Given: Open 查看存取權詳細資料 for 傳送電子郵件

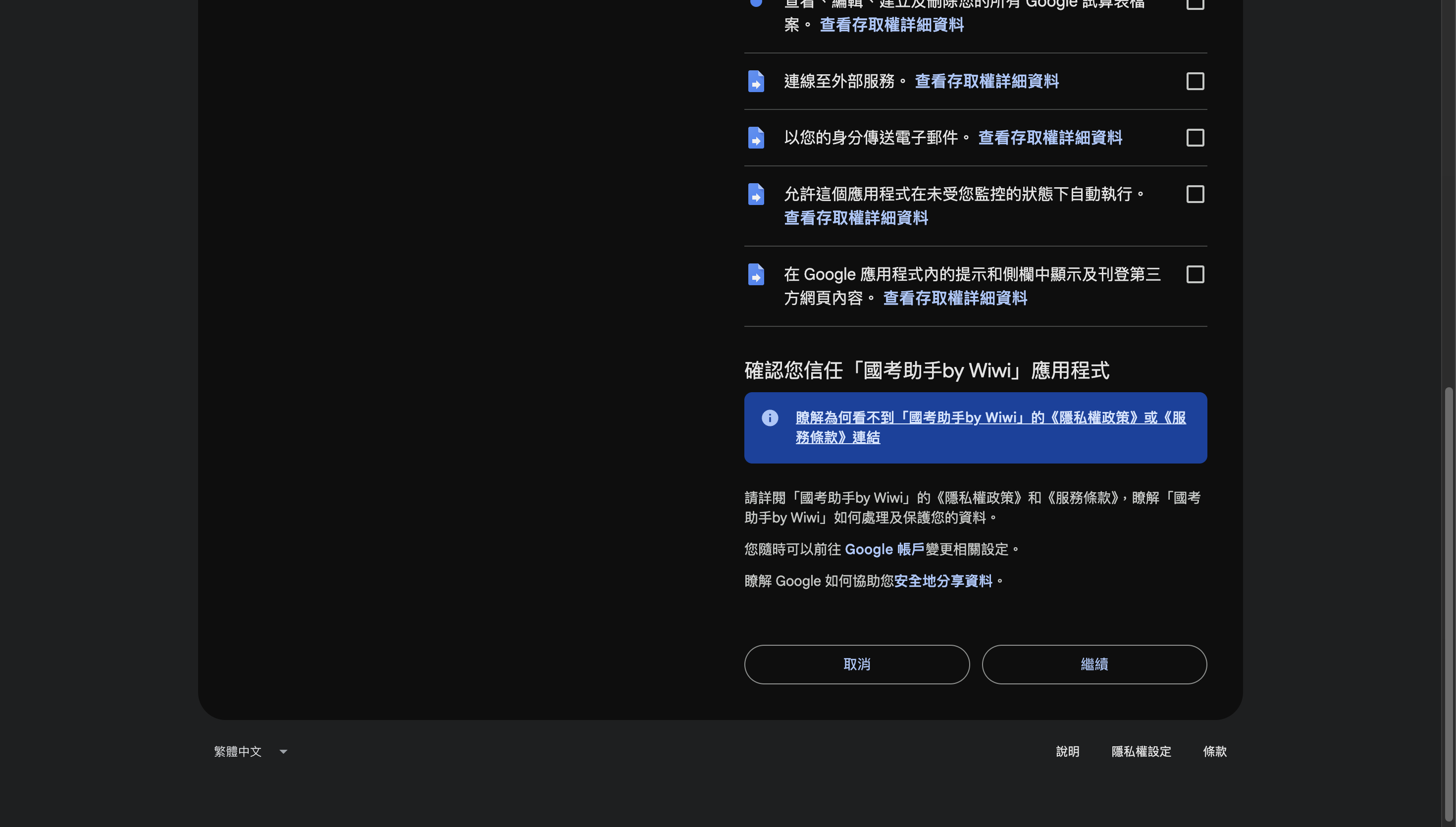Looking at the screenshot, I should click(1050, 138).
